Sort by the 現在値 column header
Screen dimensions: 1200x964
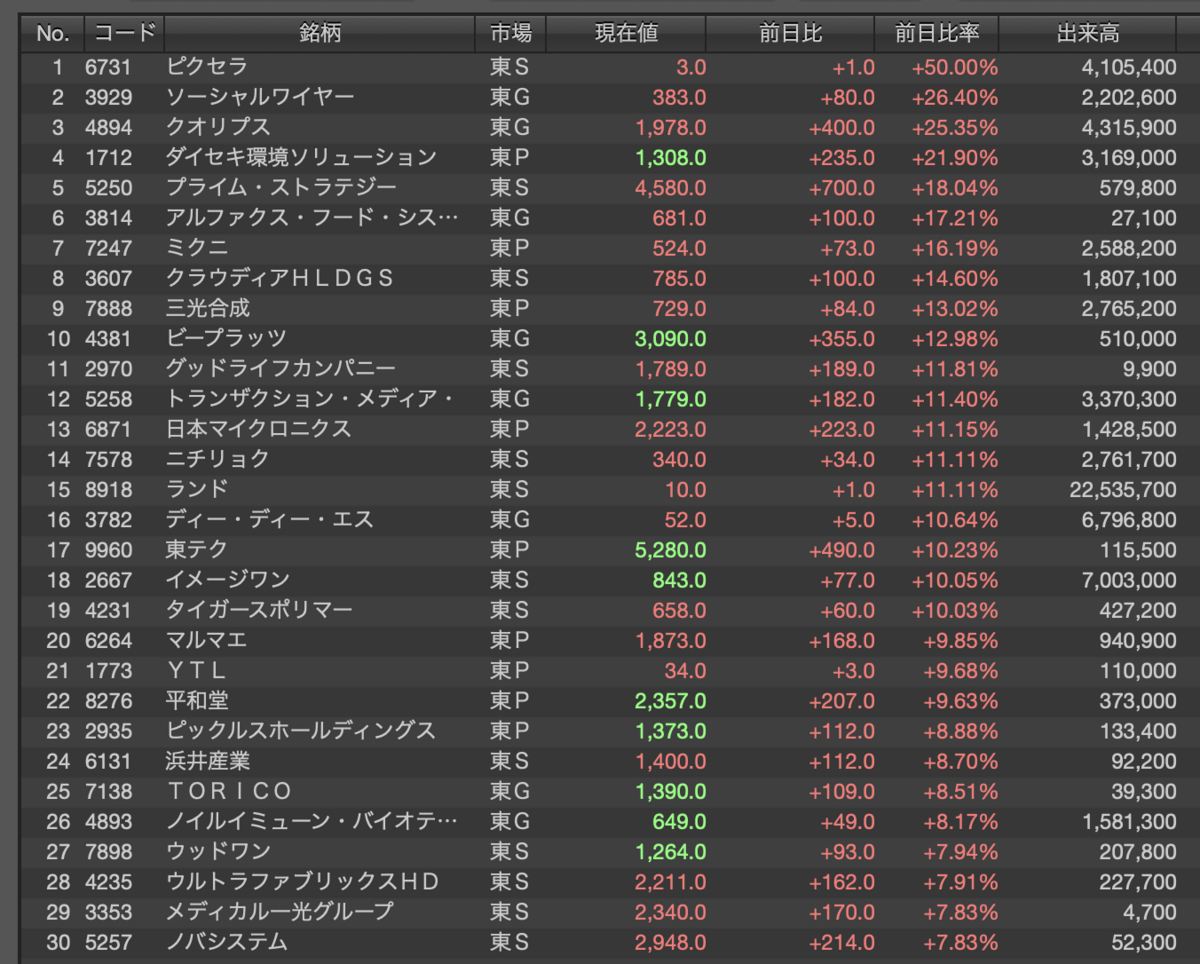coord(626,33)
